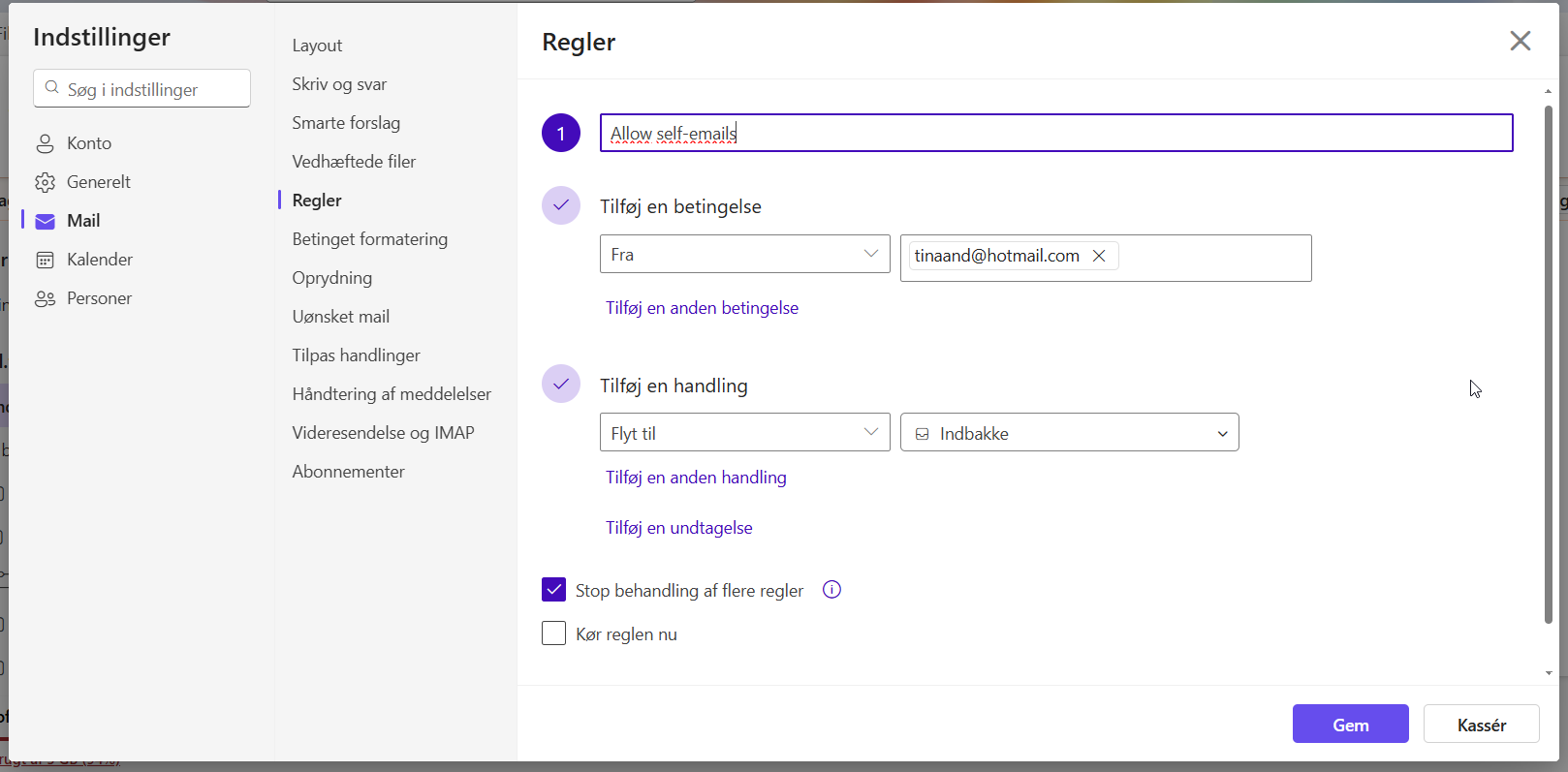
Task: Open Videresendelse og IMAP settings
Action: pyautogui.click(x=384, y=433)
